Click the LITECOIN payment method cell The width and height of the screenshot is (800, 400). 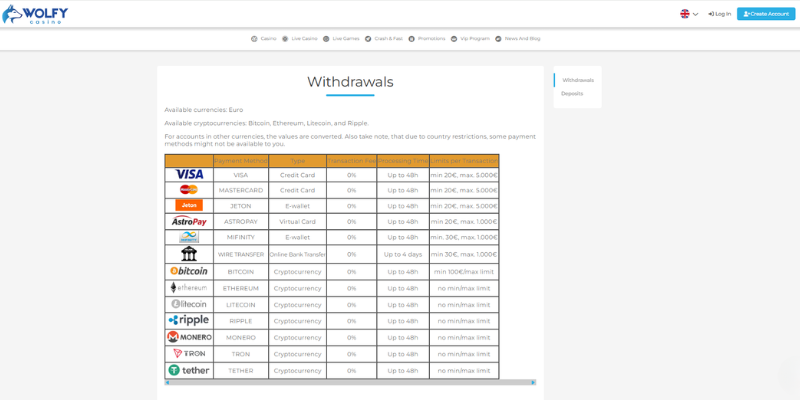point(241,305)
